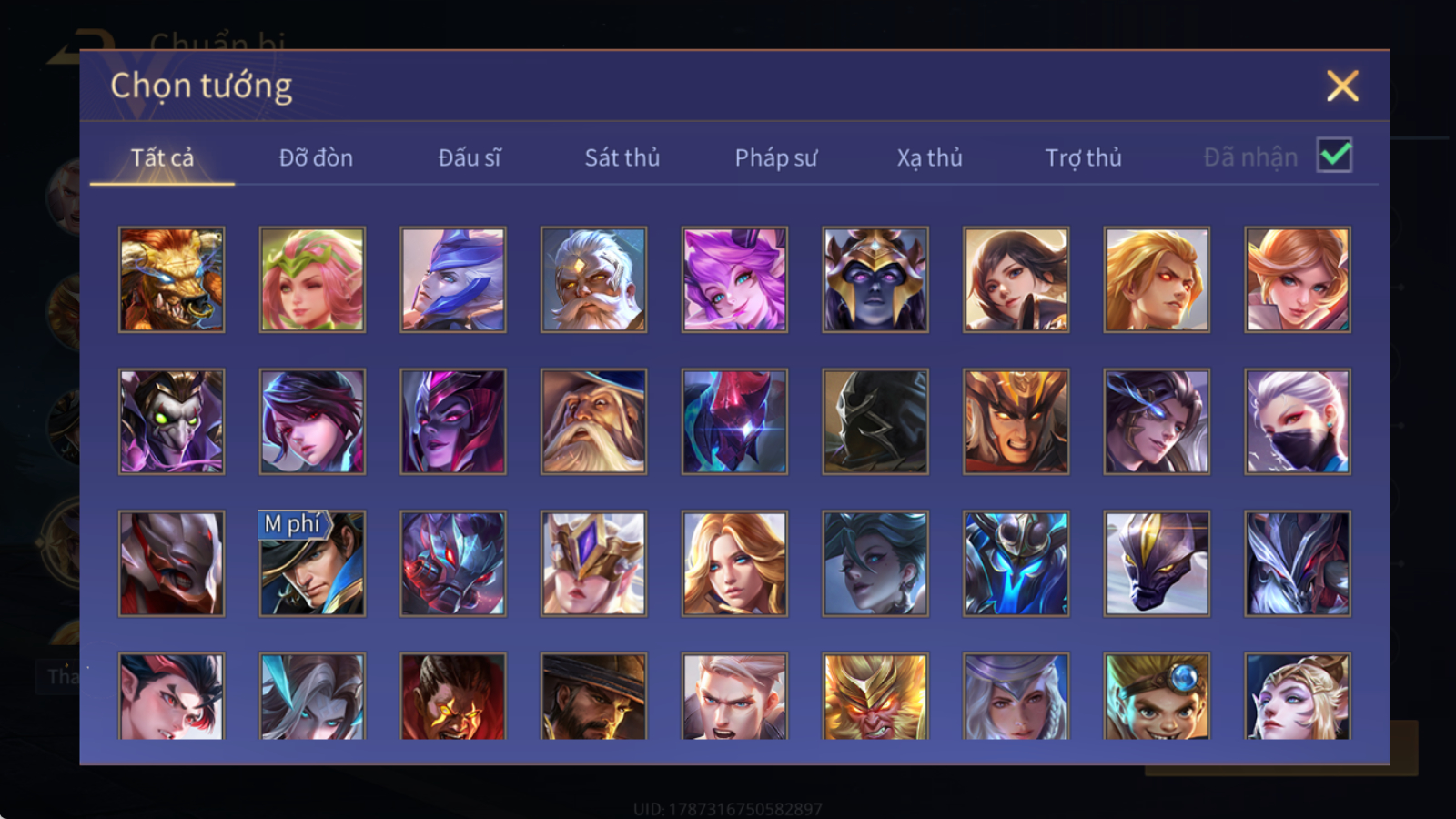Screen dimensions: 1456x819
Task: Switch to the Đỡ đòn tab
Action: (x=316, y=157)
